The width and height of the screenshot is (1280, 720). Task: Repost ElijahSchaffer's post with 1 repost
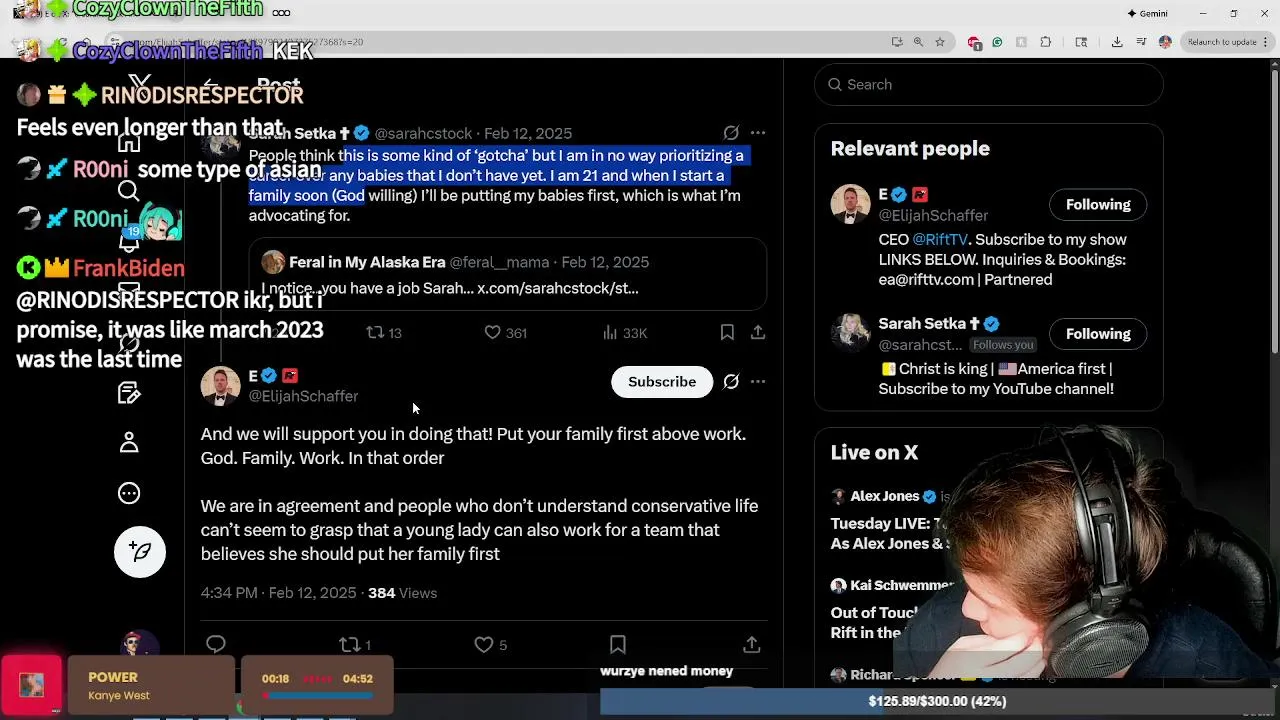[355, 645]
